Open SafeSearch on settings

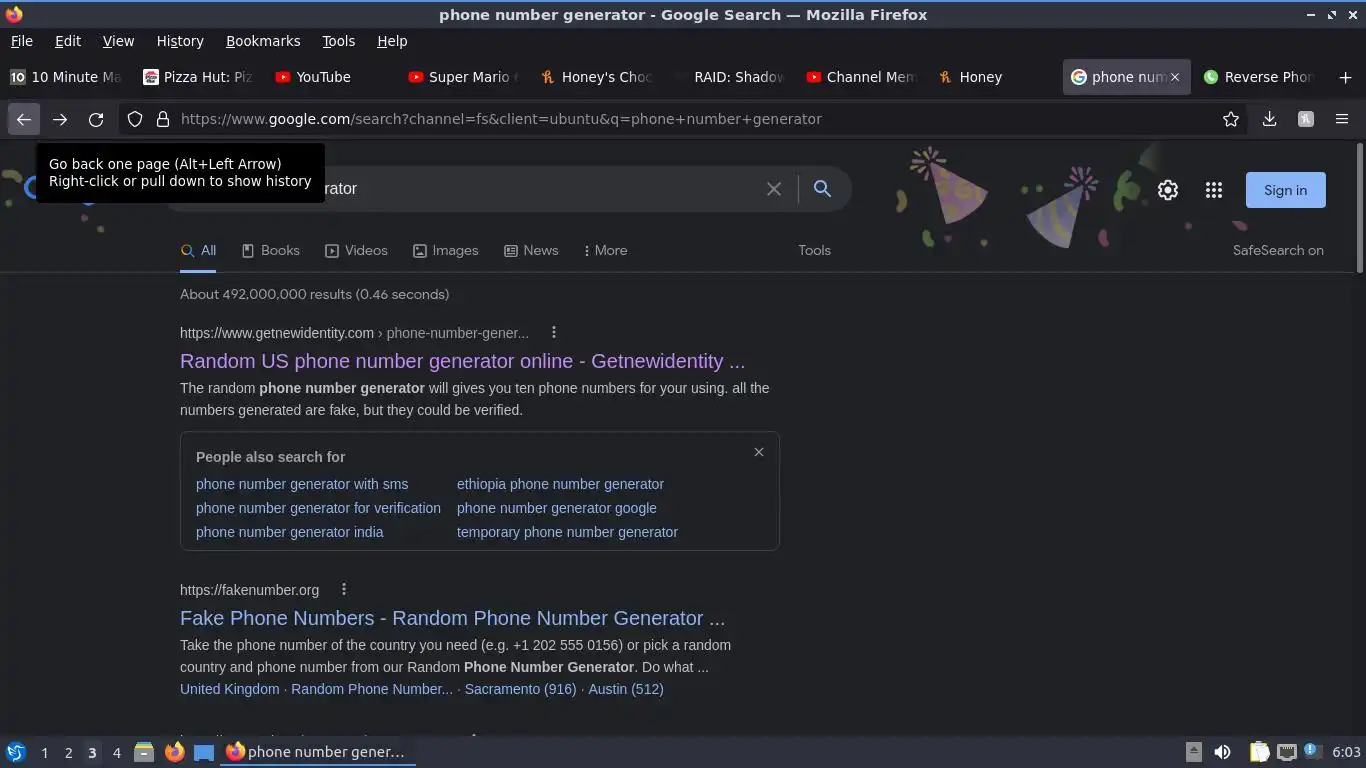click(x=1278, y=250)
